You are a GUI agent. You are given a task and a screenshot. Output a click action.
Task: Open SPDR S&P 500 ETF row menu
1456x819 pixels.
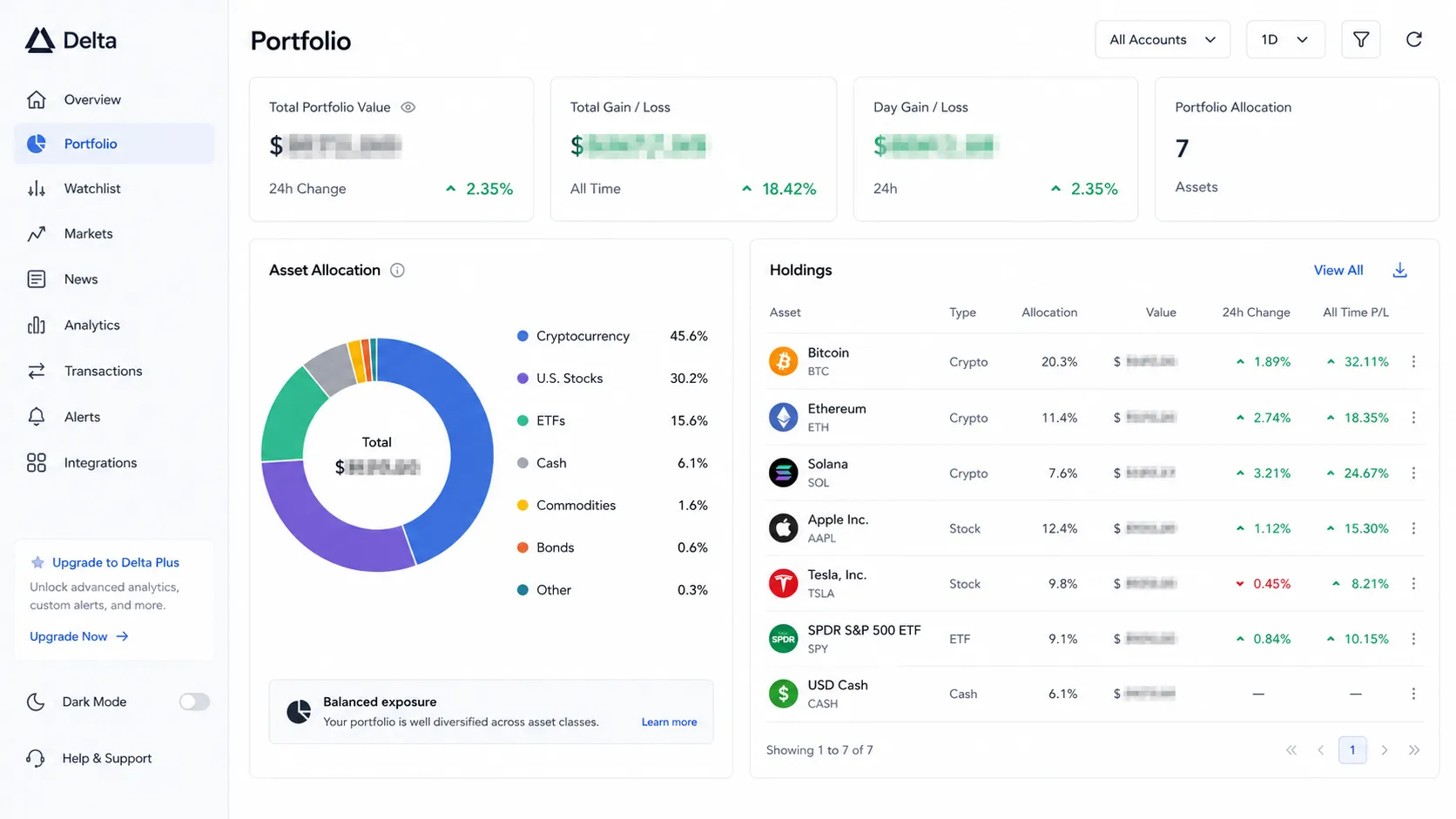point(1413,639)
